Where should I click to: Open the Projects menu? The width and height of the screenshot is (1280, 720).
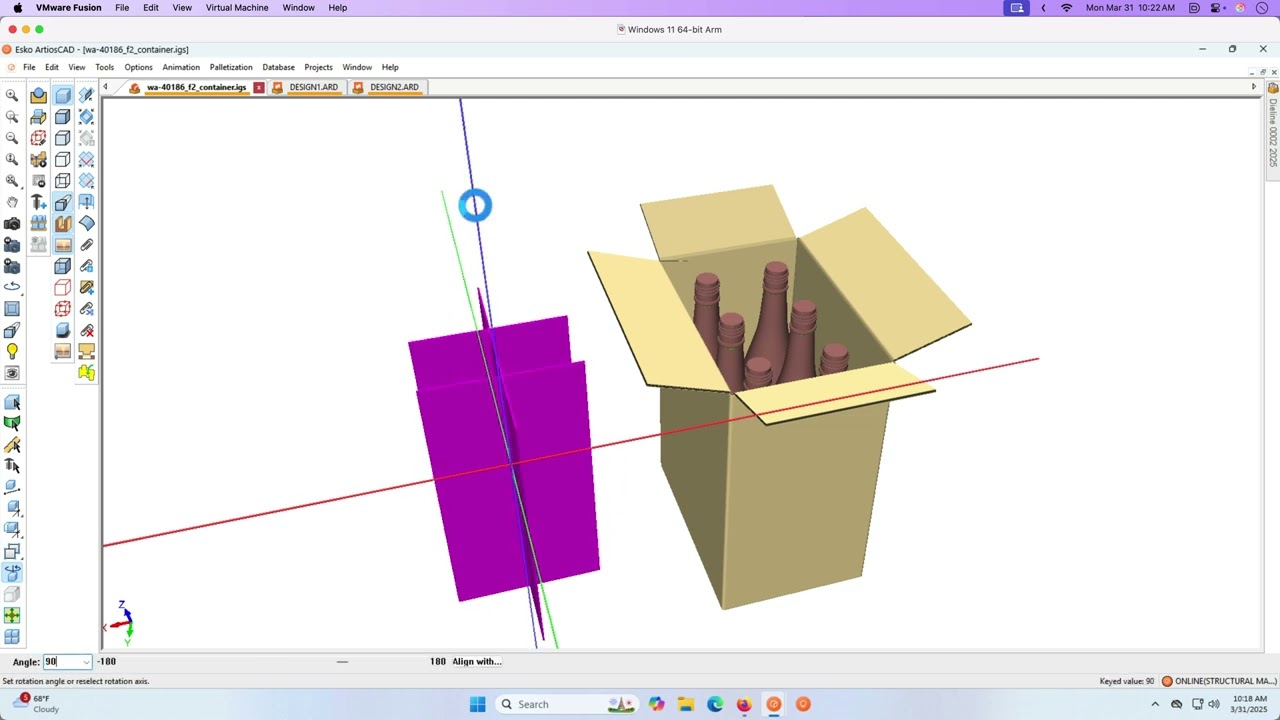click(x=318, y=67)
